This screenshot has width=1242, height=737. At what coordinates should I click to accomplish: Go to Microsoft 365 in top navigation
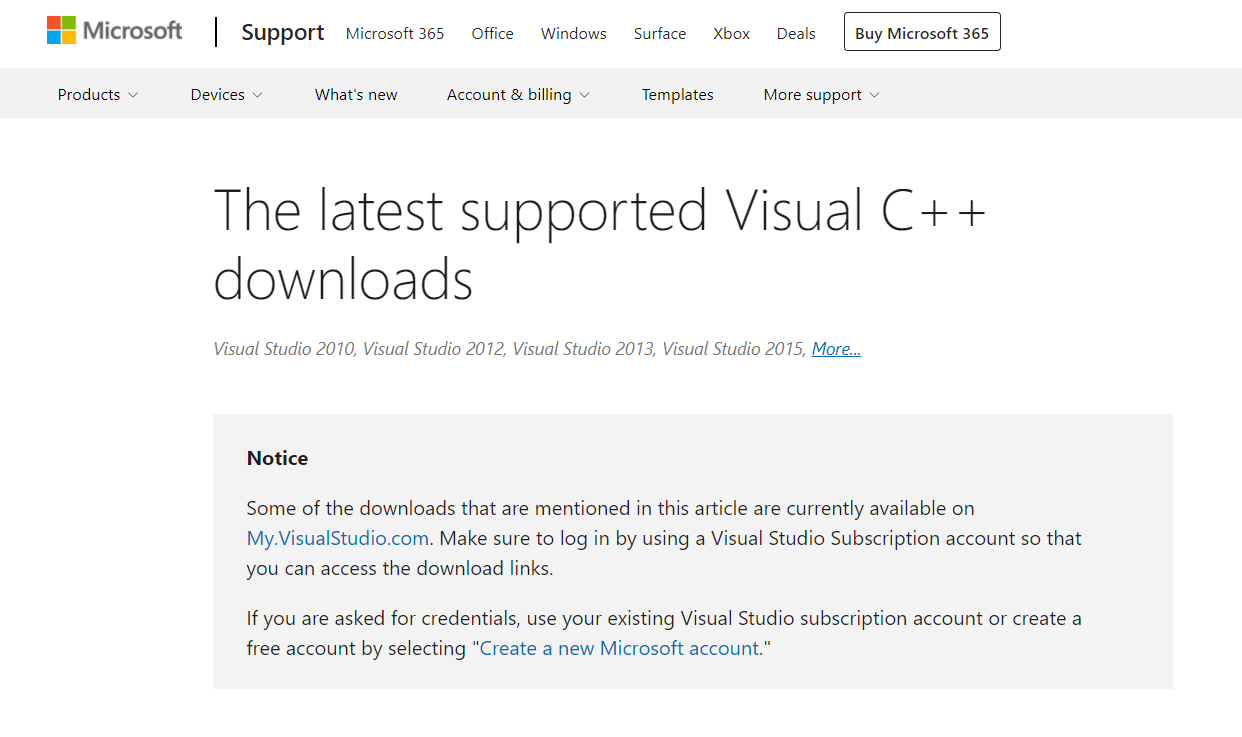coord(395,33)
